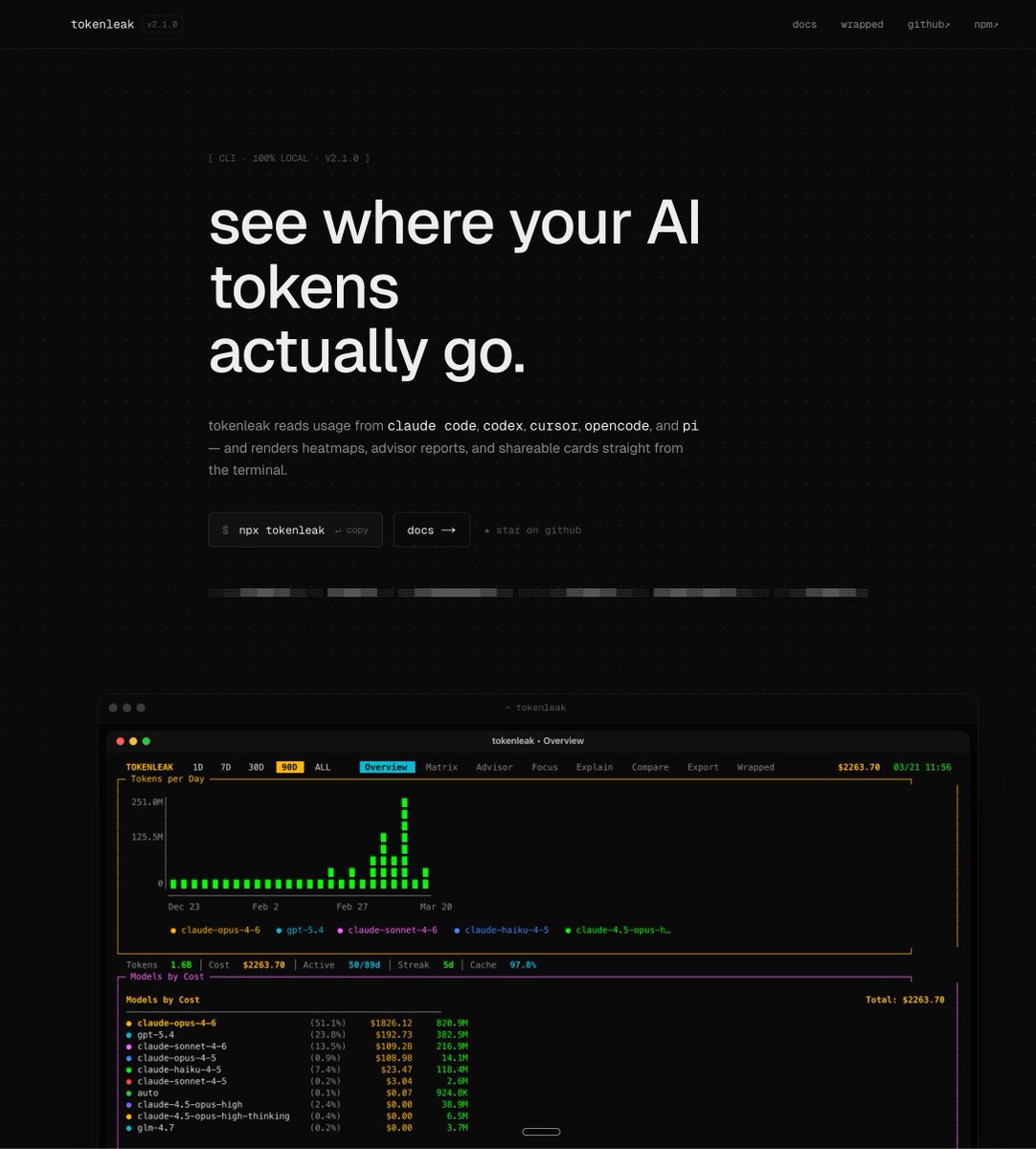Switch to the Compare tab
Screen dimensions: 1036x1149
click(650, 767)
